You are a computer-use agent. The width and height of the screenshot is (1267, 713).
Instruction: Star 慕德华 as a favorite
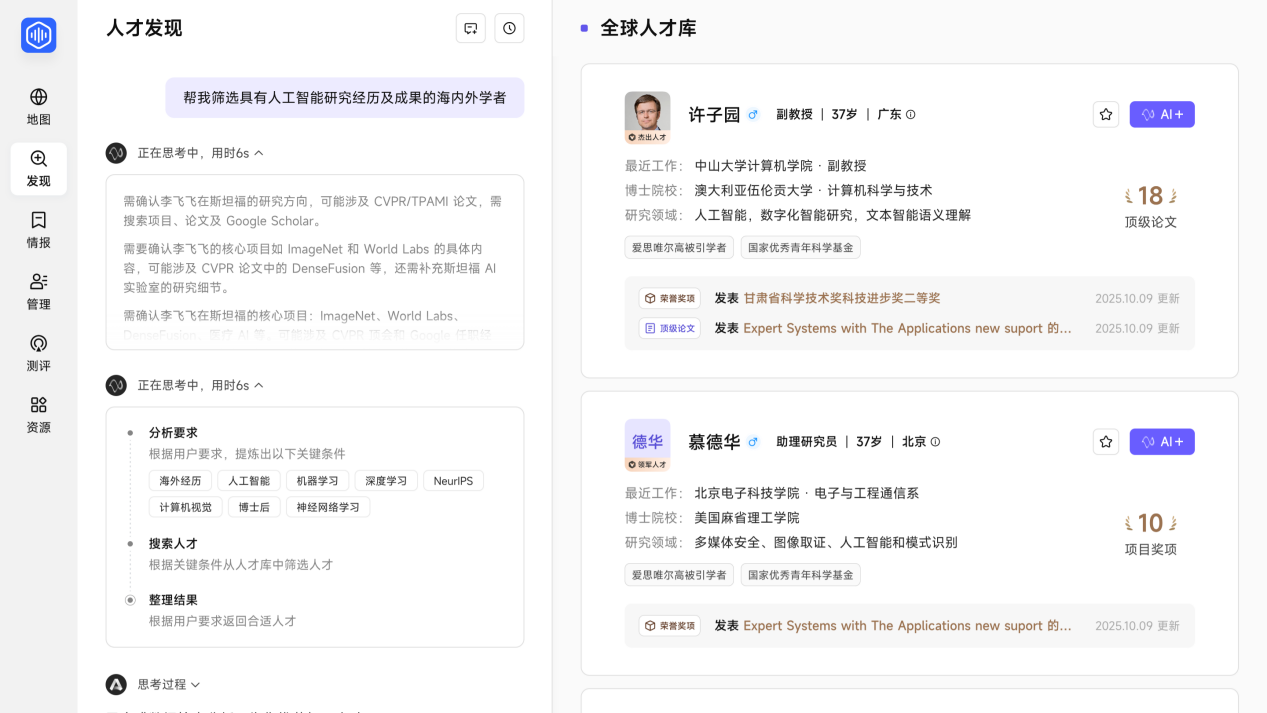(x=1105, y=442)
